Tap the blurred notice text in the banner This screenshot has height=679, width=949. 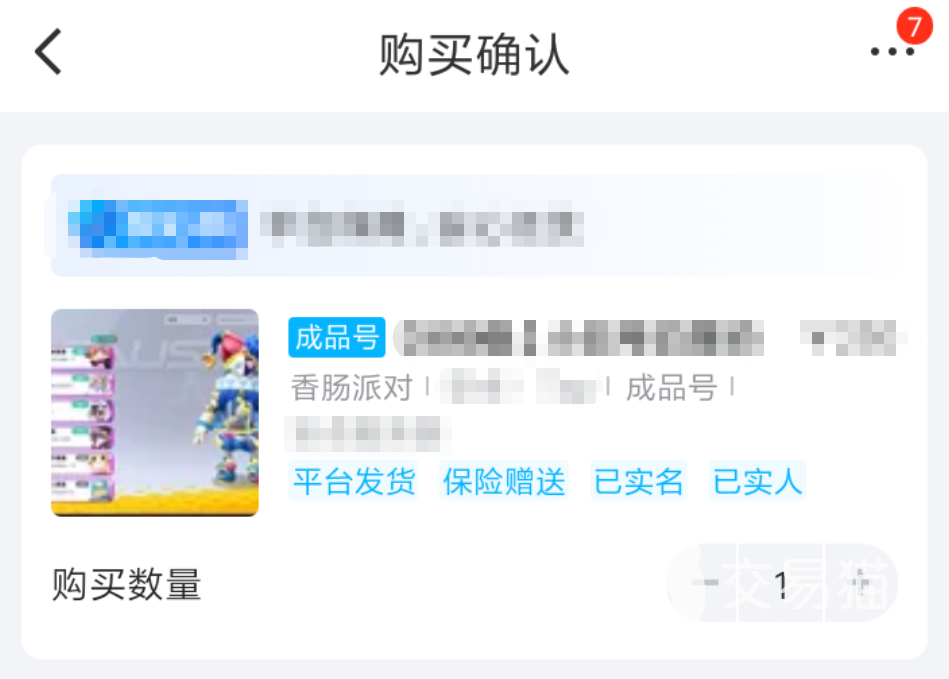click(x=422, y=225)
